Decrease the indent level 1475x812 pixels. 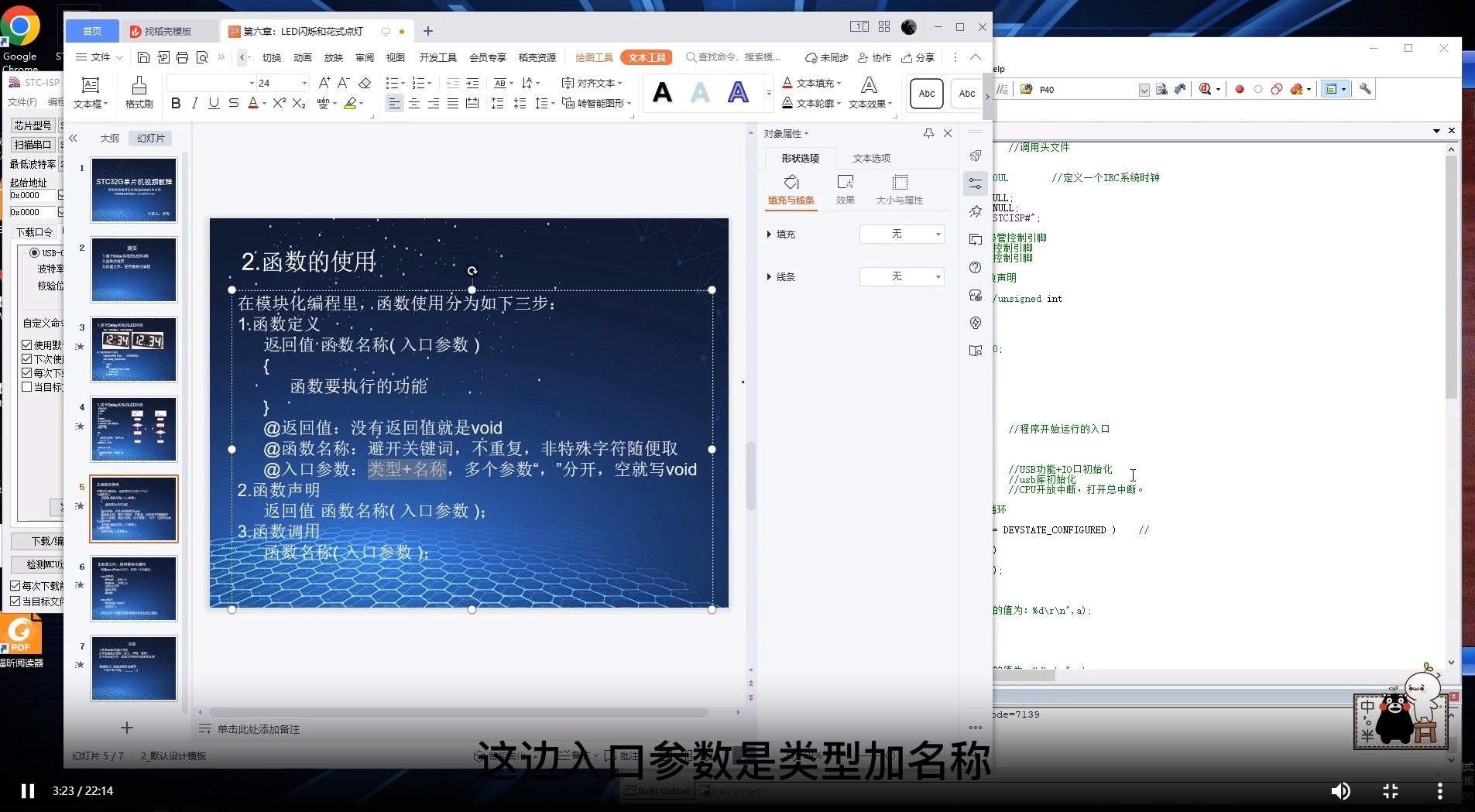453,83
